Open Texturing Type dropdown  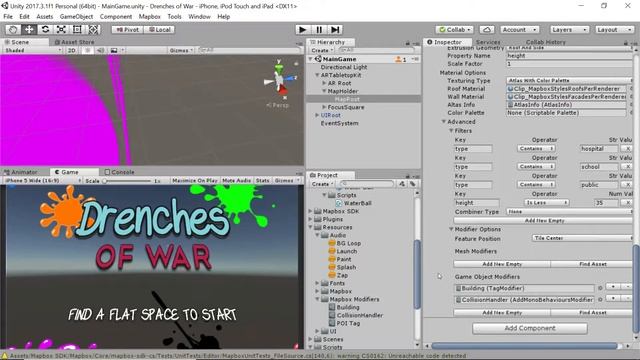pyautogui.click(x=569, y=80)
